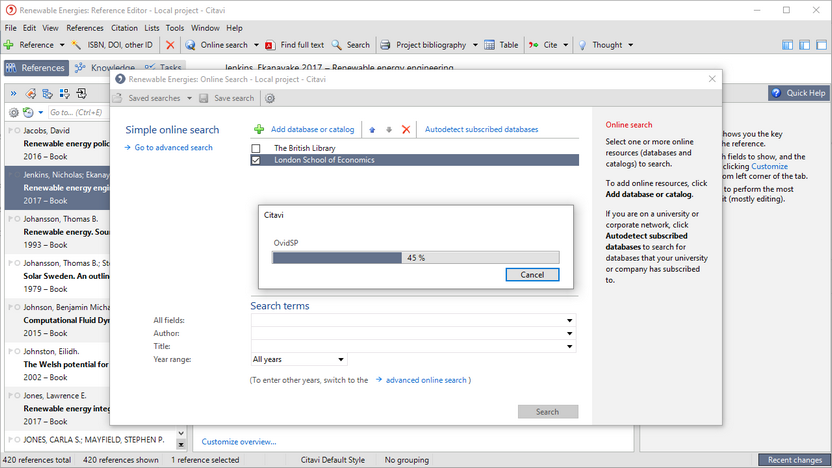The image size is (832, 468).
Task: Open the Online search dropdown arrow
Action: (x=256, y=45)
